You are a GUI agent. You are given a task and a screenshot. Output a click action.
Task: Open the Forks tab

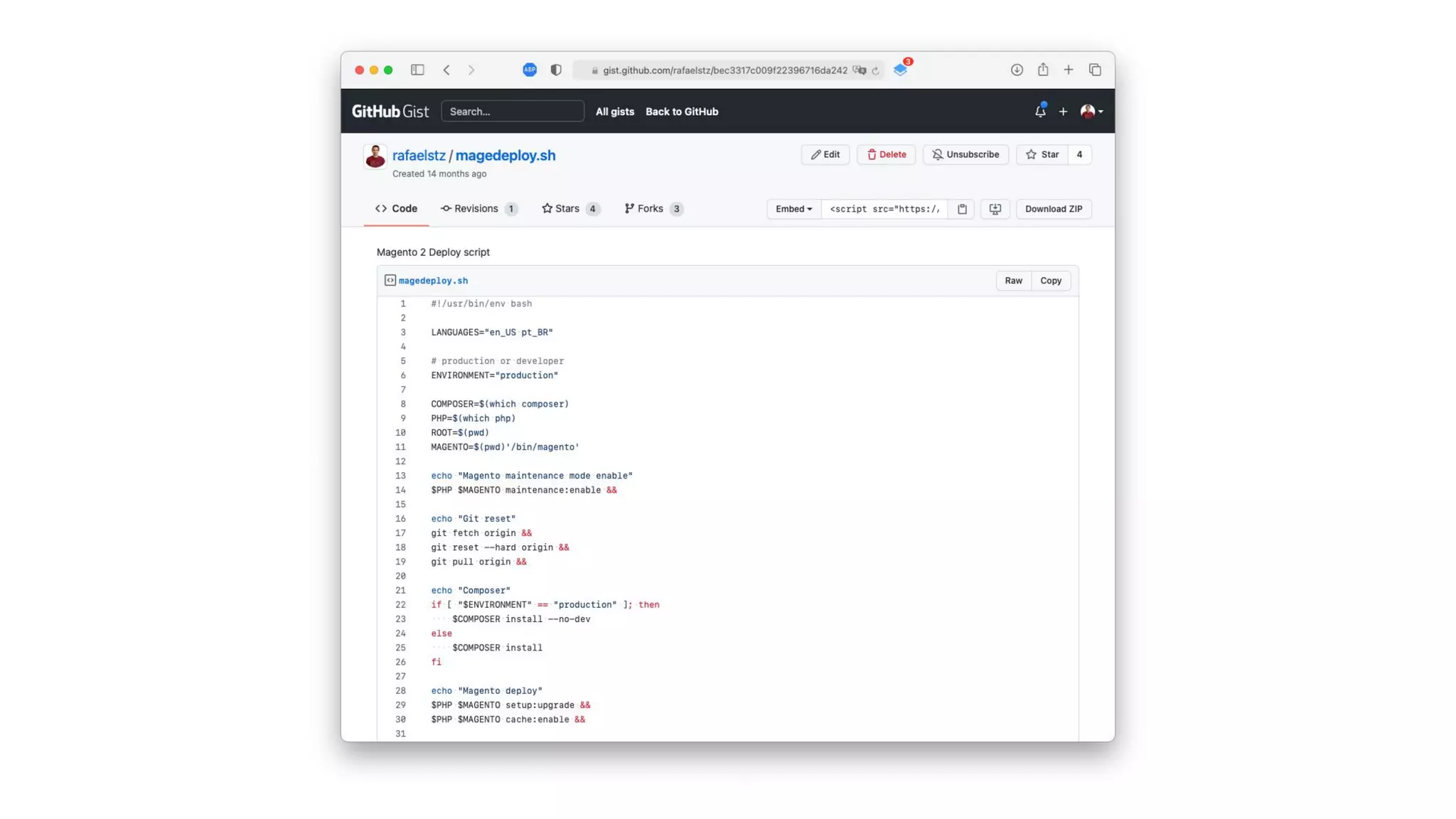652,209
